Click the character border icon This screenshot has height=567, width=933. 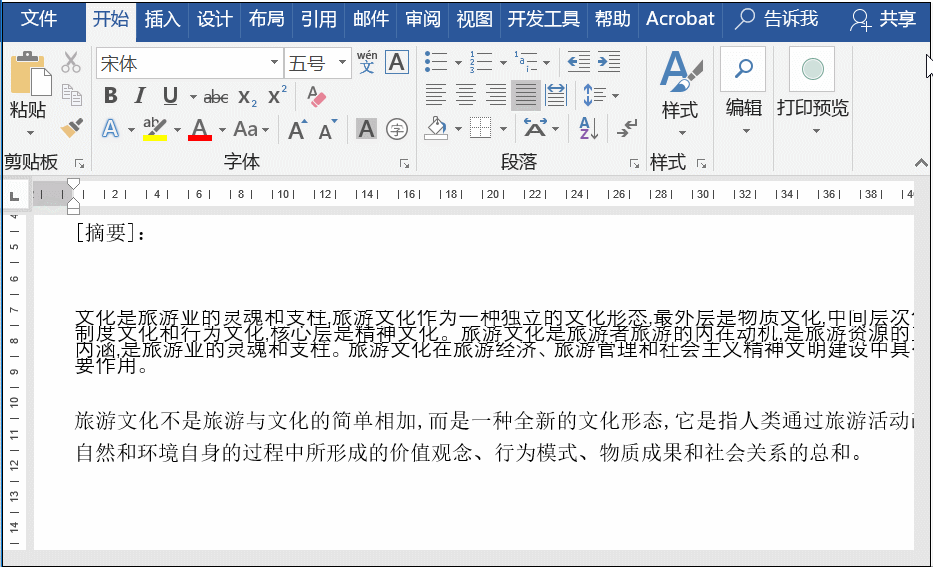[x=397, y=62]
